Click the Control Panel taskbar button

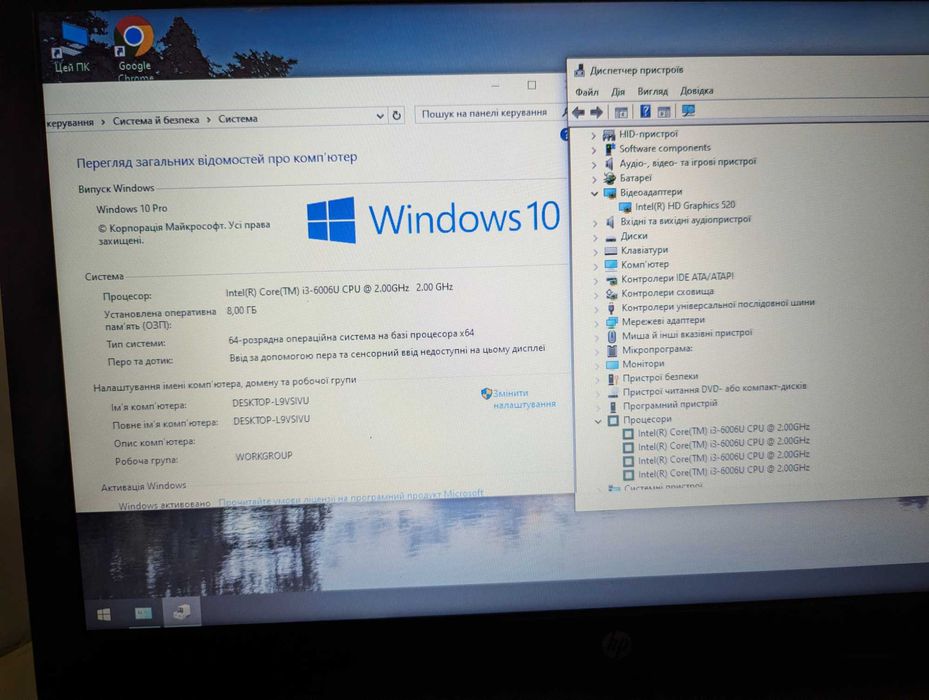pos(143,613)
